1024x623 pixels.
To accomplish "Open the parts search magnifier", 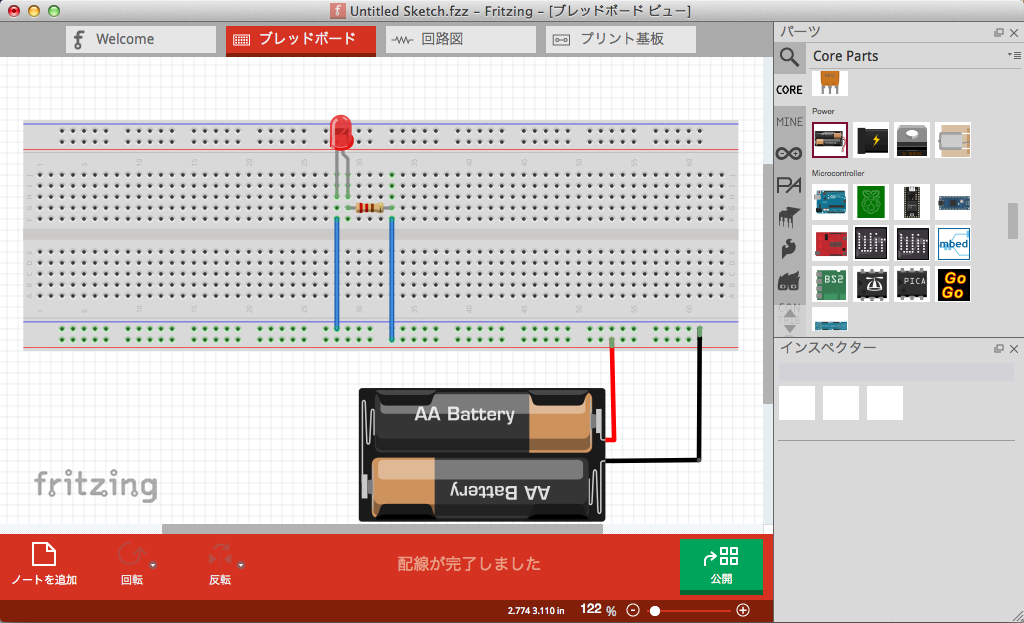I will point(790,57).
